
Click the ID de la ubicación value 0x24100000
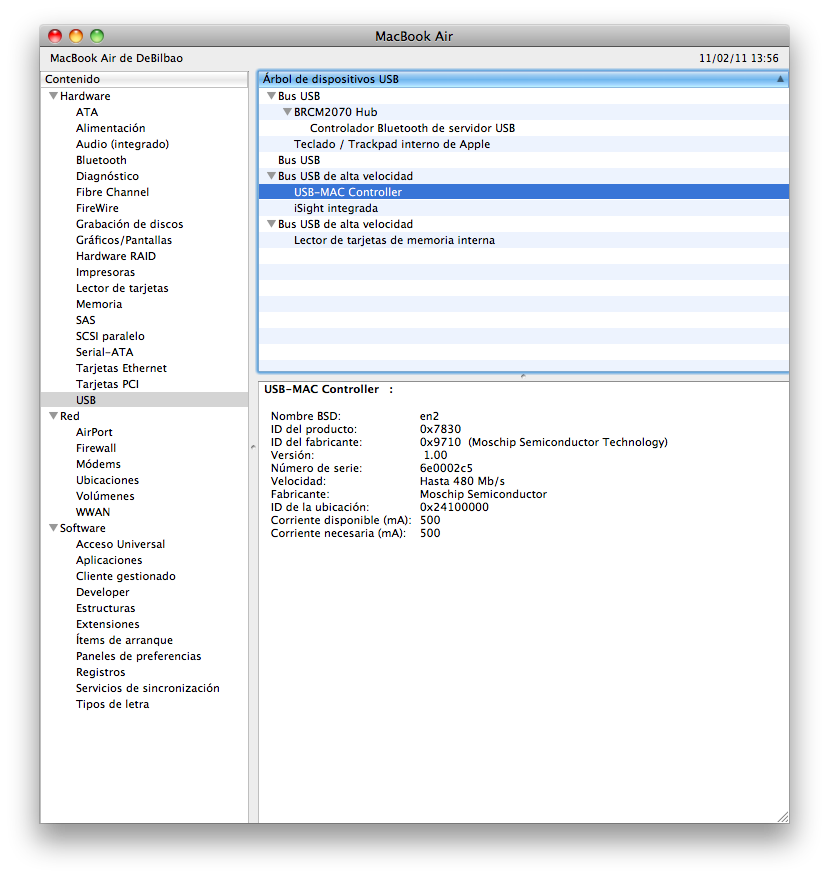tap(454, 507)
